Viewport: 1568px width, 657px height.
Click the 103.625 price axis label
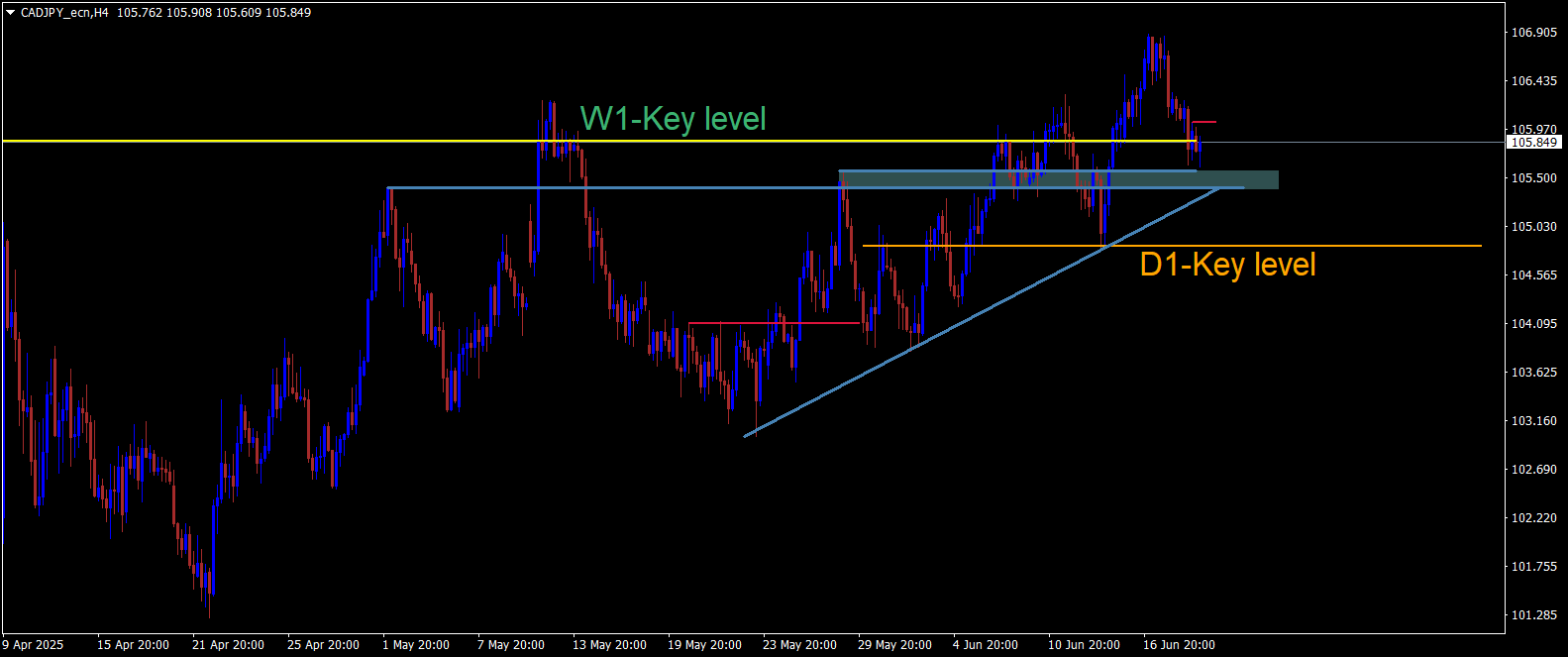coord(1533,373)
